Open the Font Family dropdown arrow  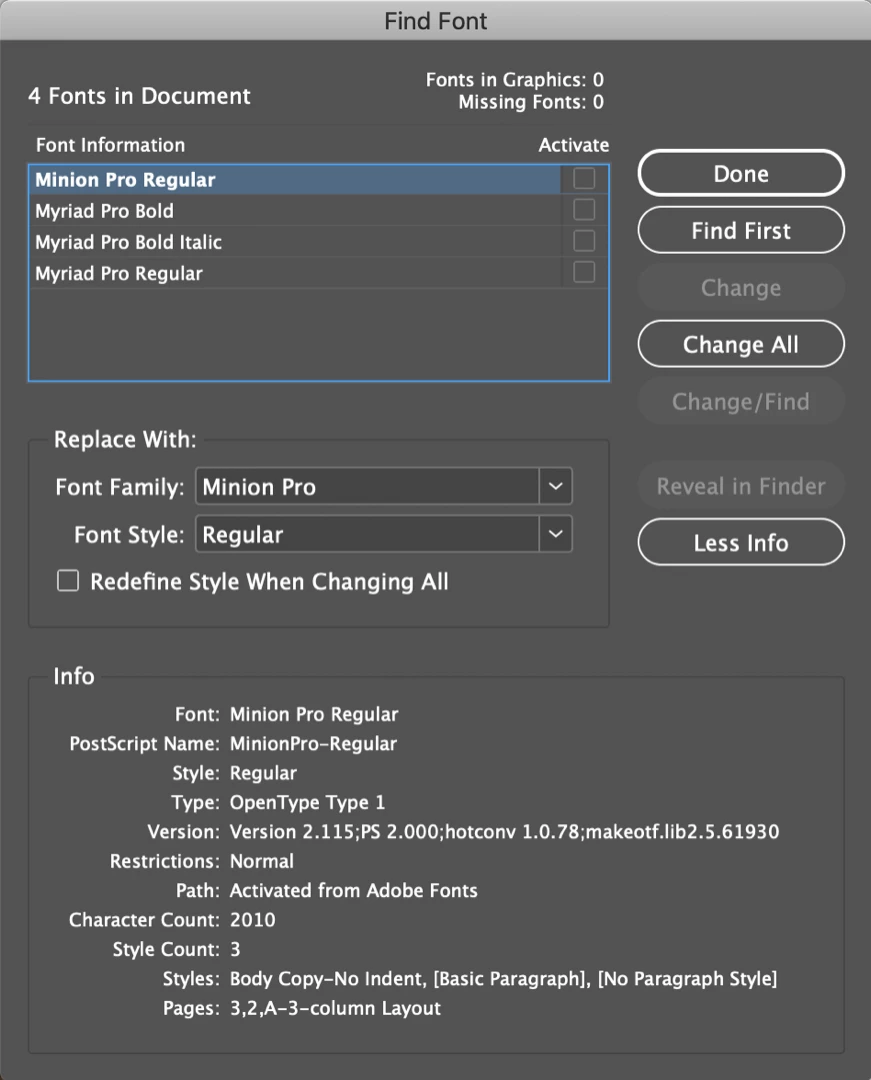tap(556, 486)
